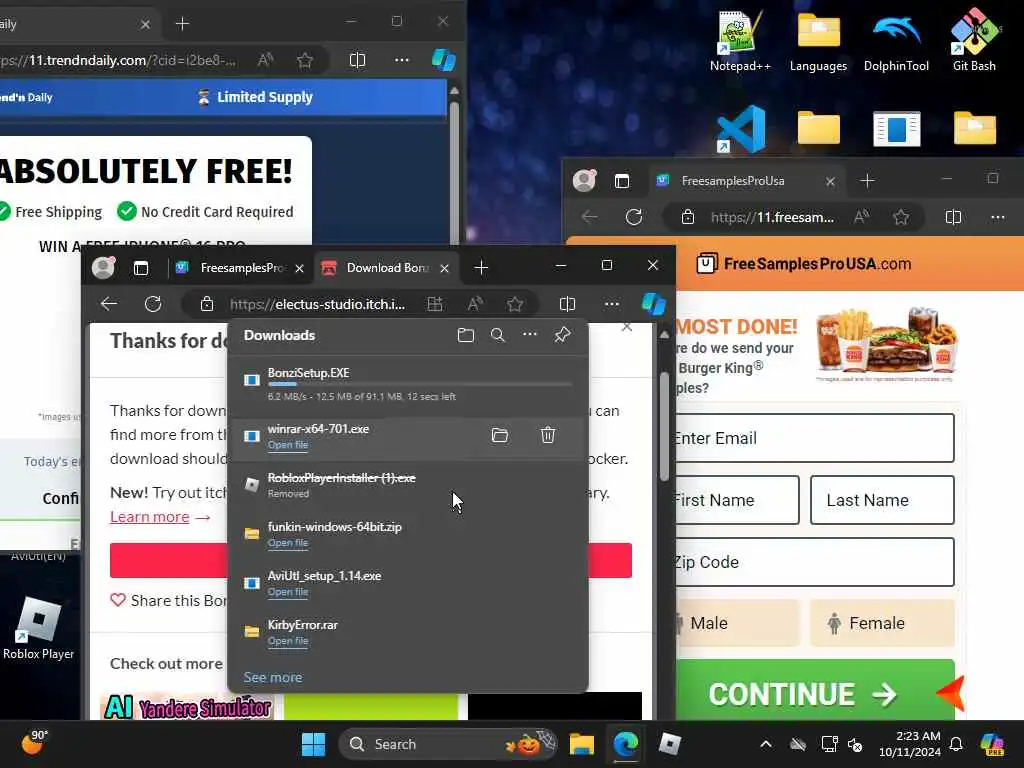Delete winrar-x64-701.exe with trash icon

[x=548, y=435]
